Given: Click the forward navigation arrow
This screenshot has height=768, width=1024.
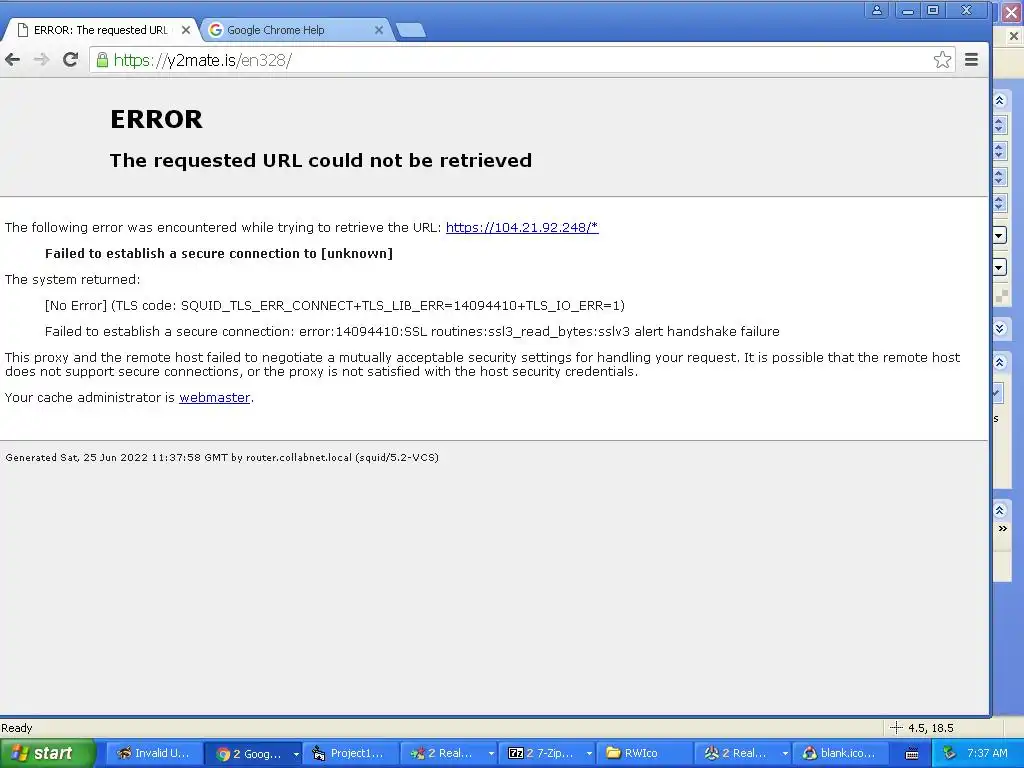Looking at the screenshot, I should click(41, 60).
